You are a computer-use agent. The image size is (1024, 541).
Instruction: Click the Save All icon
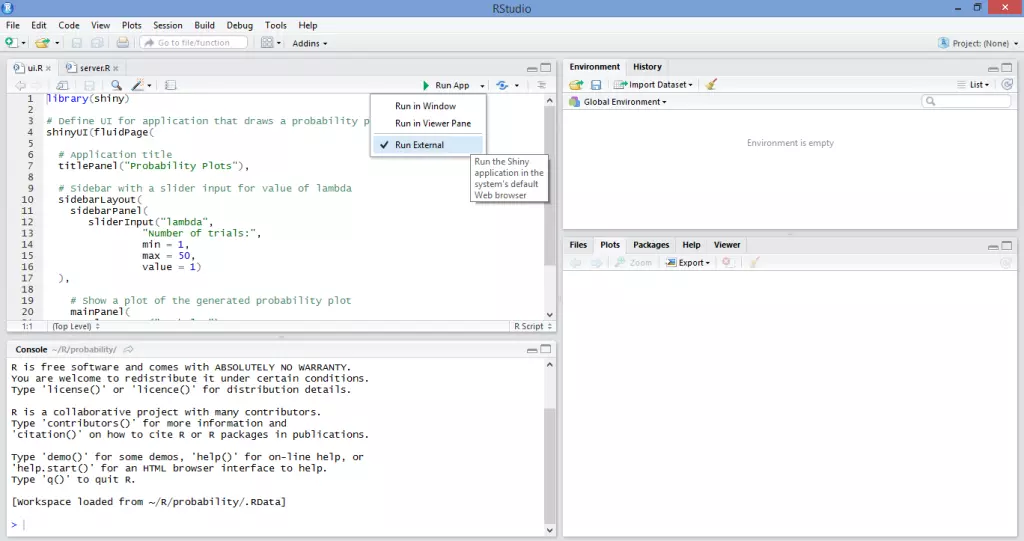pyautogui.click(x=97, y=42)
